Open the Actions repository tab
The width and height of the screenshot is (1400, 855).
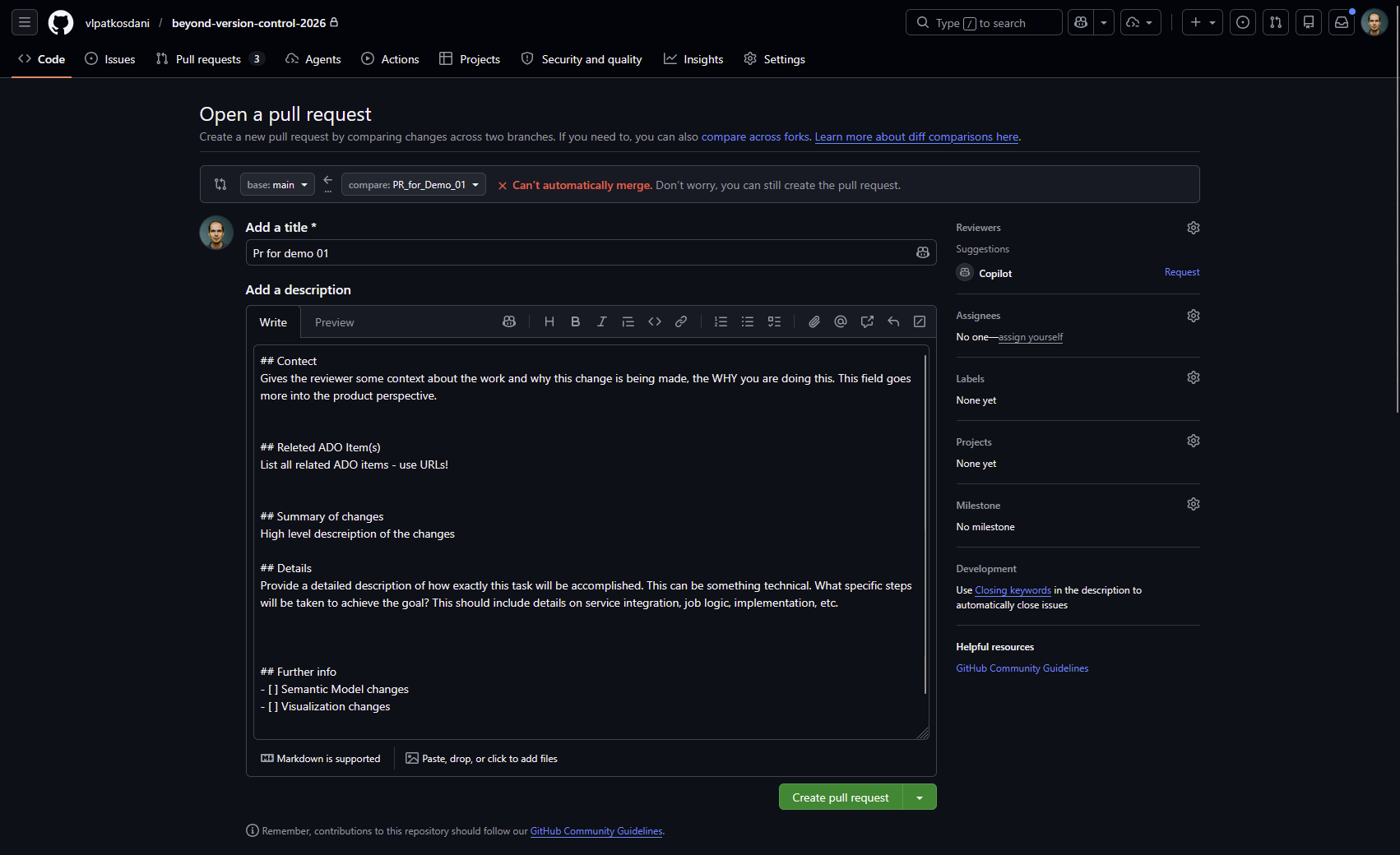(x=391, y=59)
